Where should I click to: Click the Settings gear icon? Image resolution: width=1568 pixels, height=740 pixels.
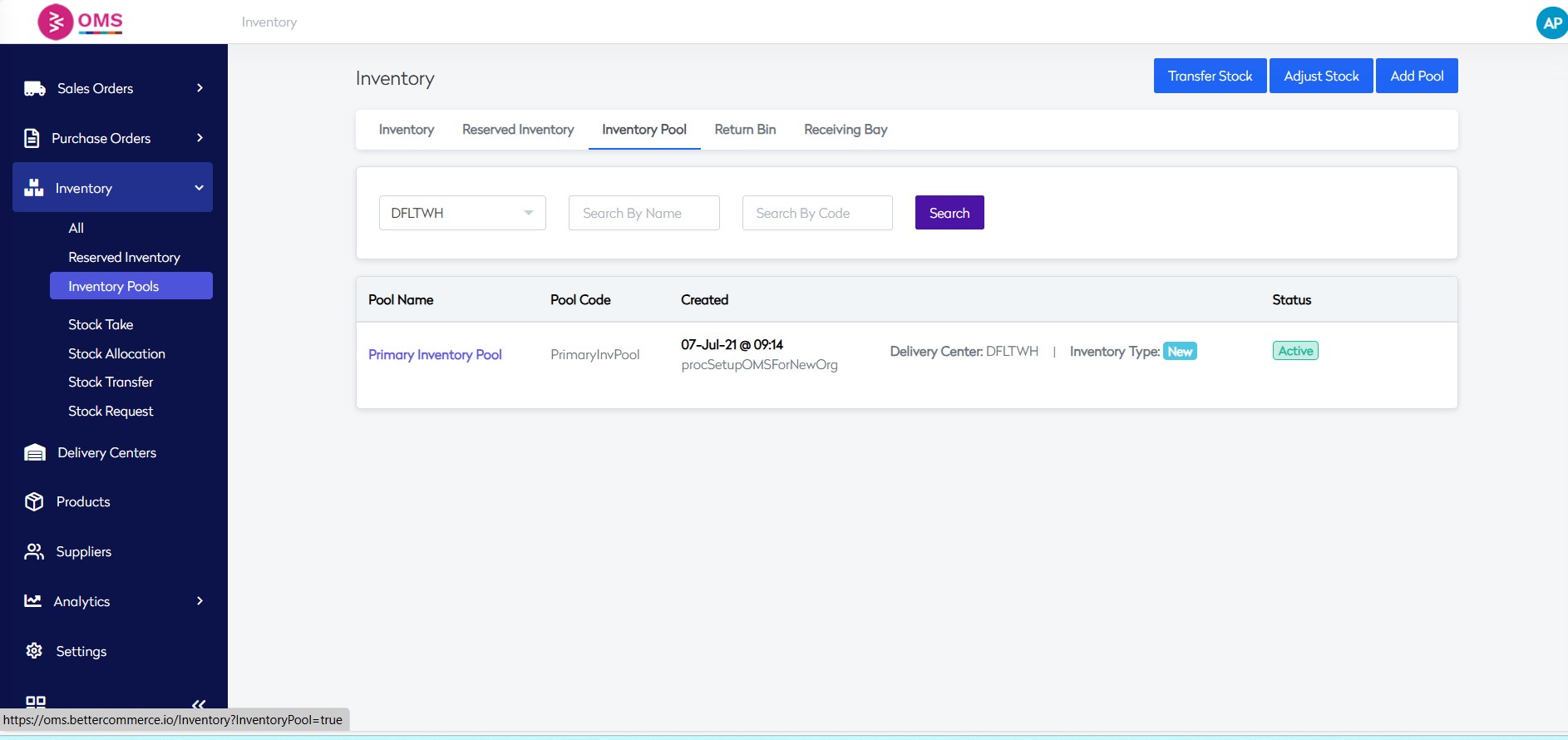[34, 650]
